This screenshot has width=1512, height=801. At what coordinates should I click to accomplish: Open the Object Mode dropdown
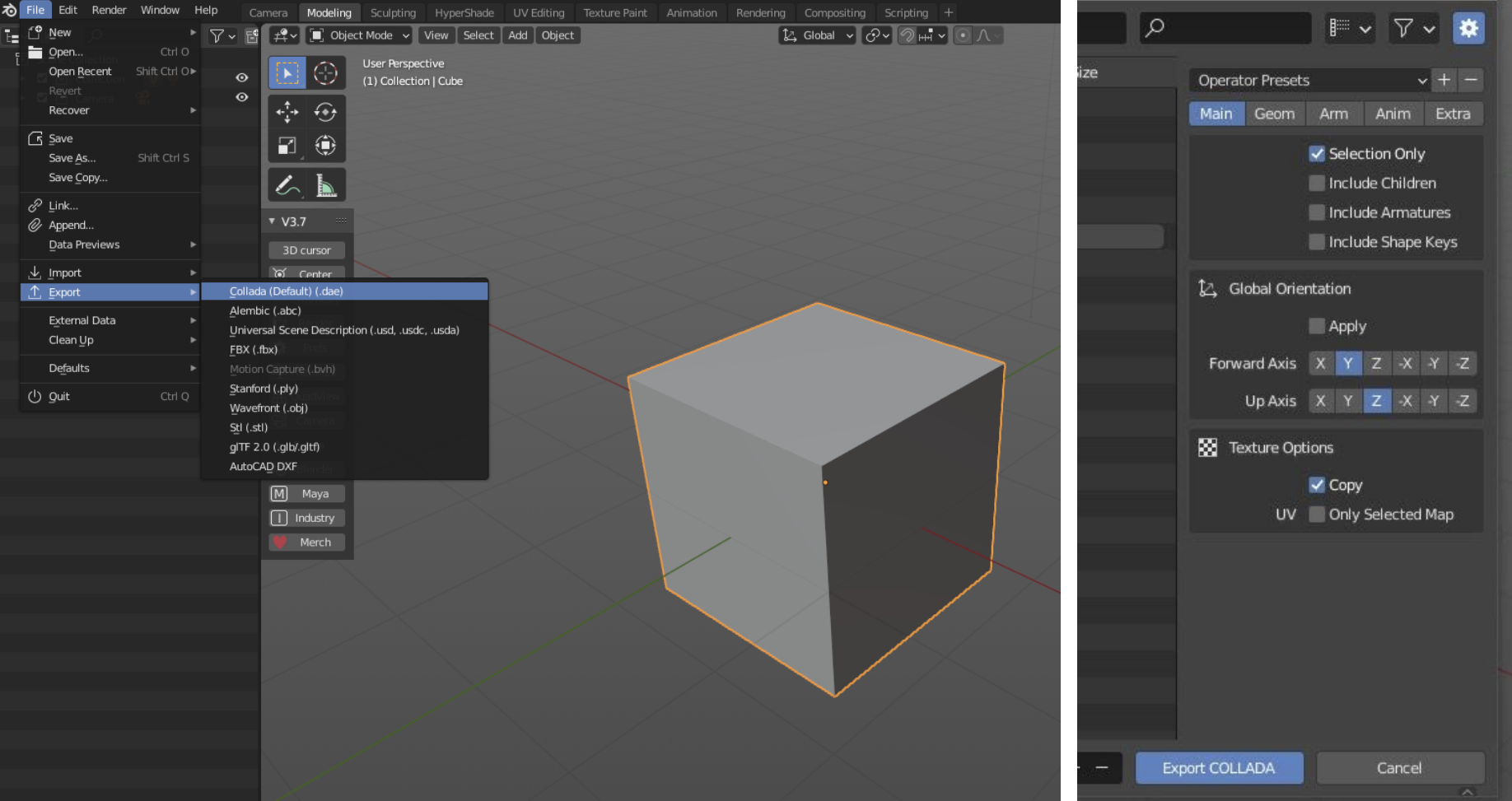[359, 35]
